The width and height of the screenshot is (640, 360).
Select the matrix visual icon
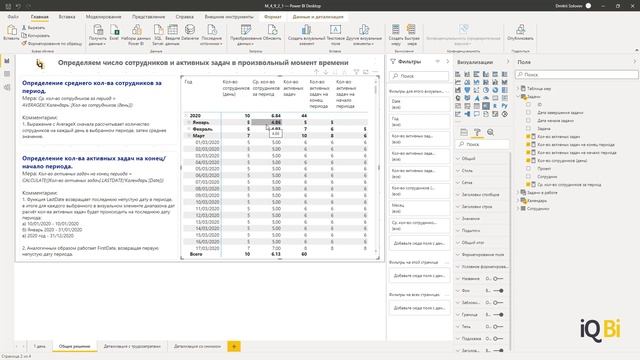coord(486,106)
